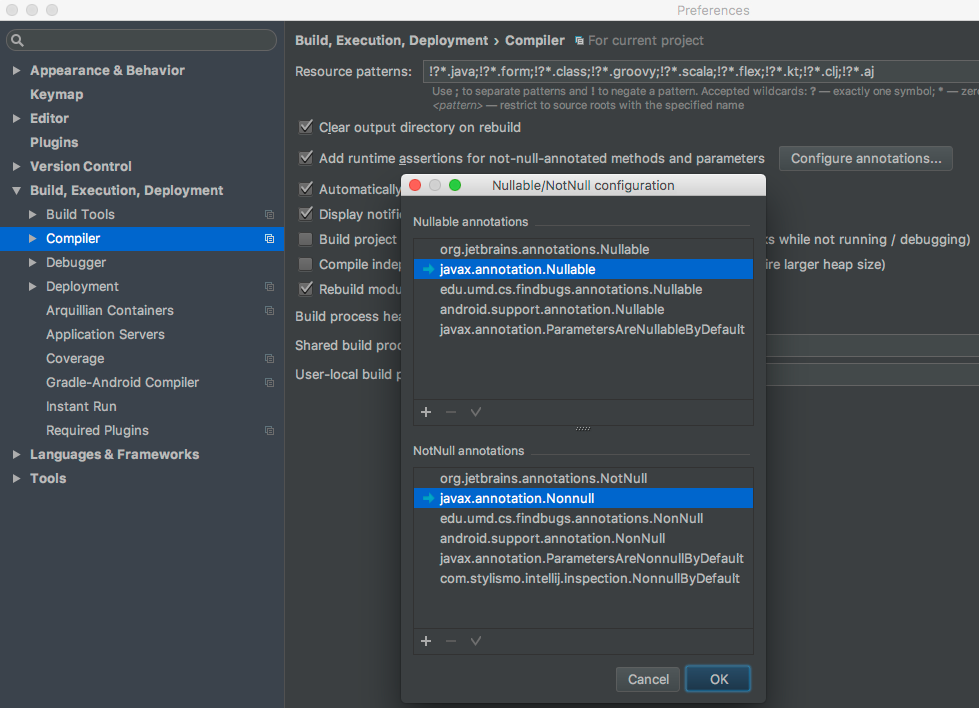
Task: Open the Gradle-Android Compiler page
Action: coord(122,383)
